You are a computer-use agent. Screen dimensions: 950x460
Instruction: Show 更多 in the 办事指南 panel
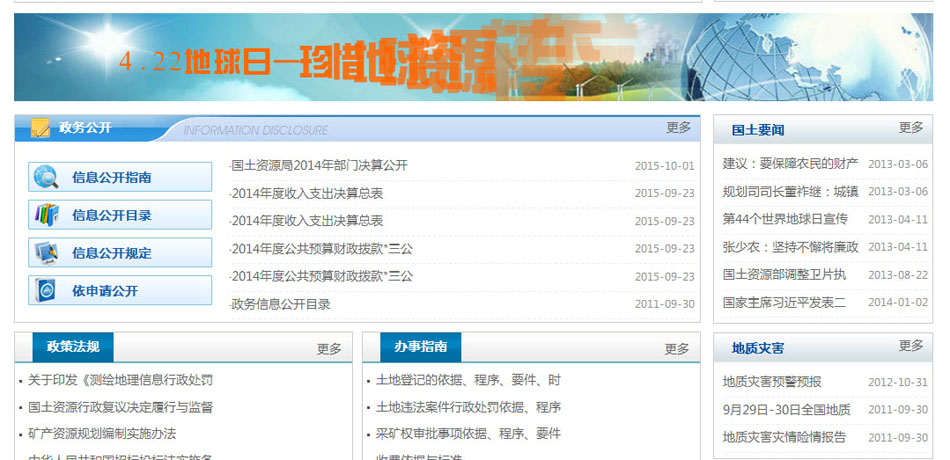click(677, 349)
